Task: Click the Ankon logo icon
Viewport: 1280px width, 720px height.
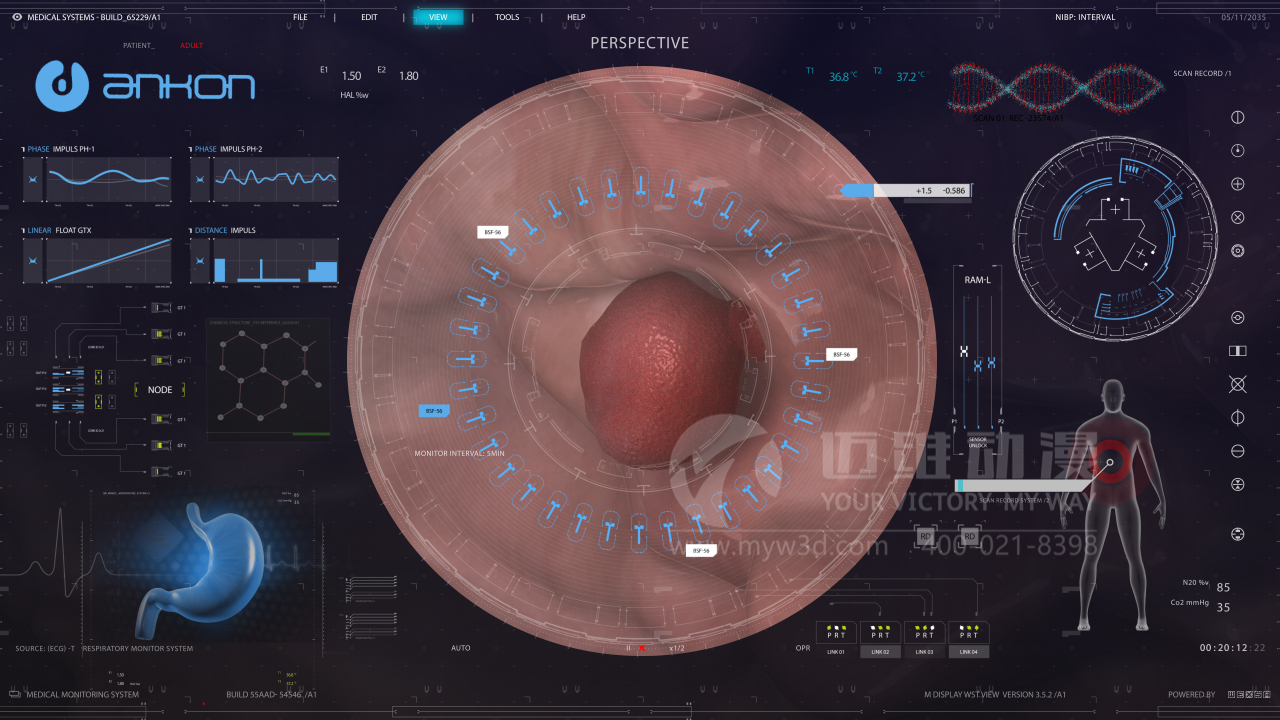Action: [63, 85]
